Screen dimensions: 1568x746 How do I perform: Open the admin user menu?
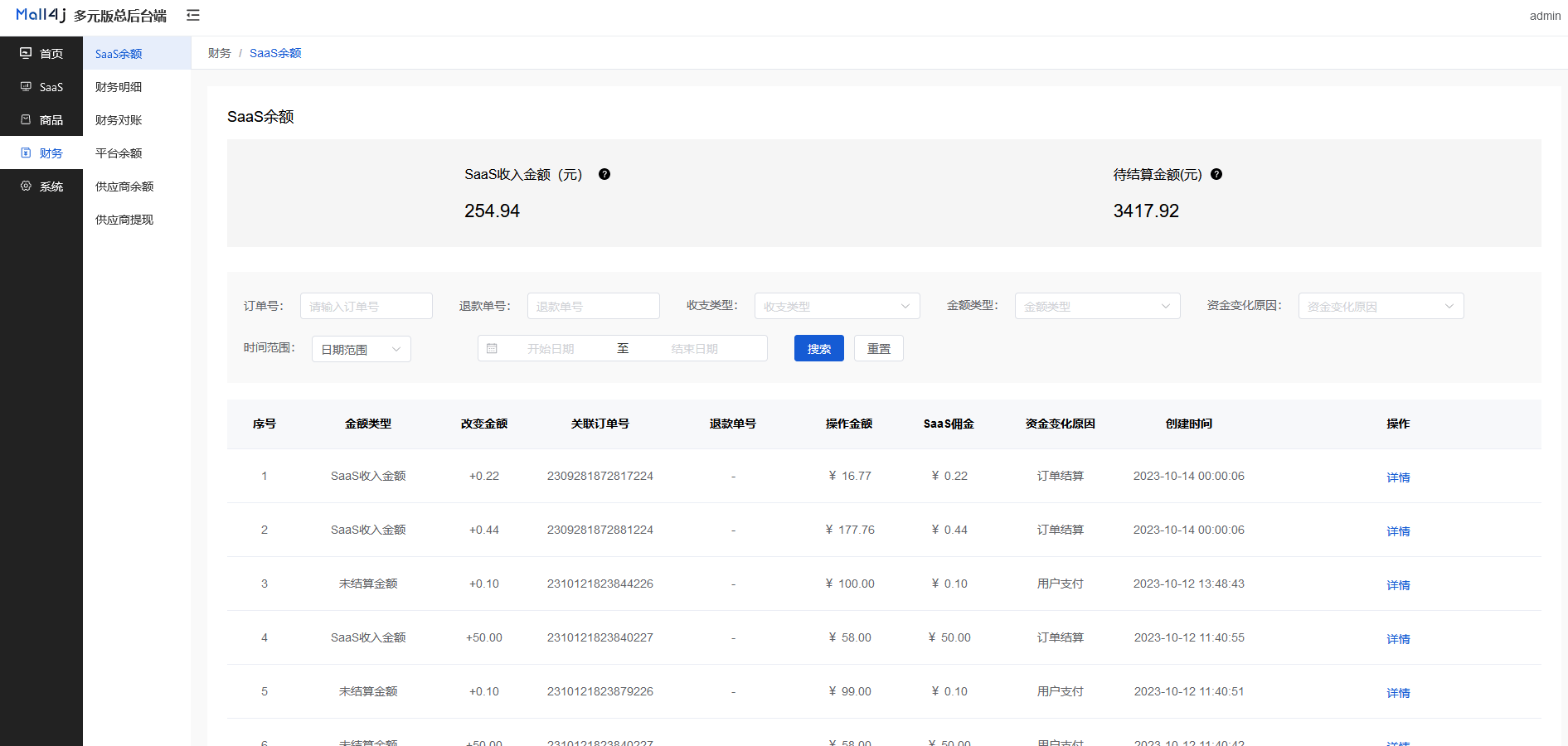(1545, 16)
